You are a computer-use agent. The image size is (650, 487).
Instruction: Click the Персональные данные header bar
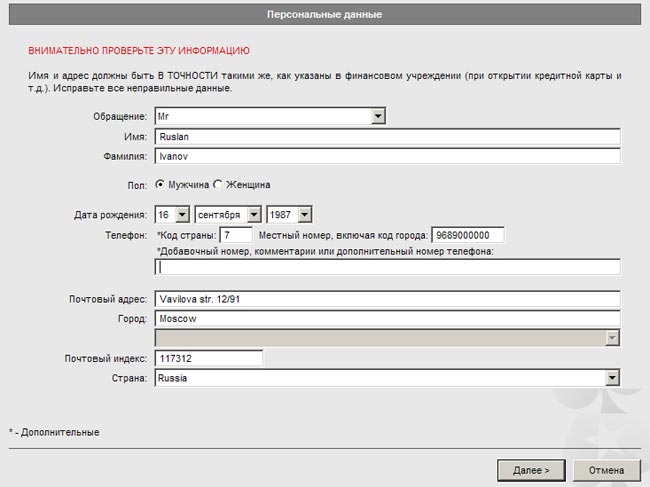click(324, 14)
